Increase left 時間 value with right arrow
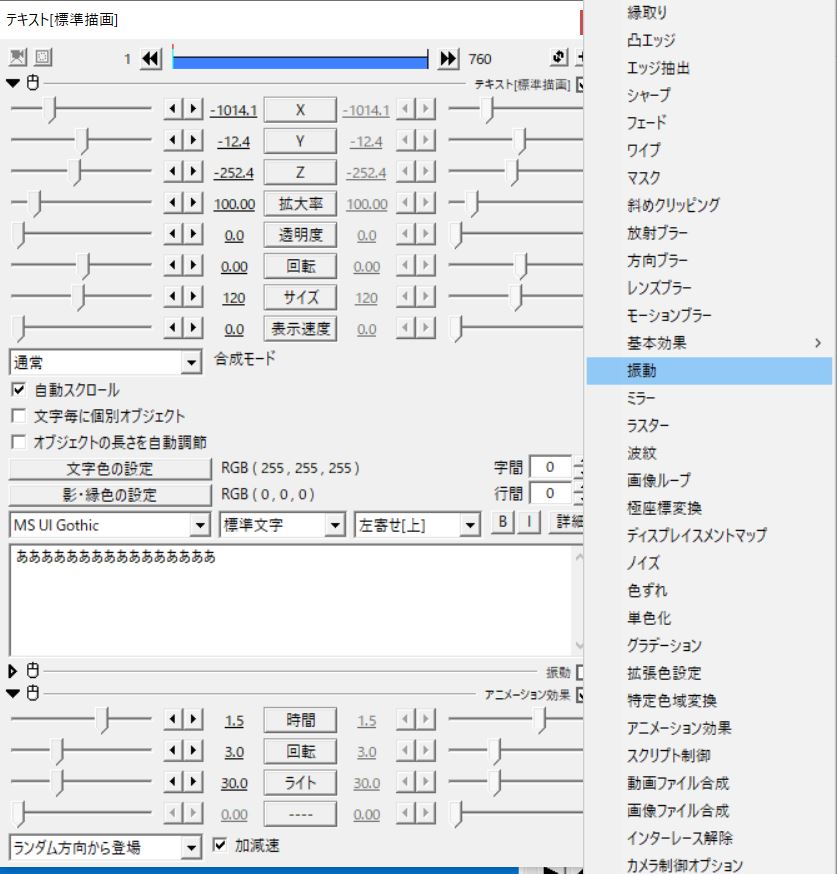 pyautogui.click(x=193, y=720)
